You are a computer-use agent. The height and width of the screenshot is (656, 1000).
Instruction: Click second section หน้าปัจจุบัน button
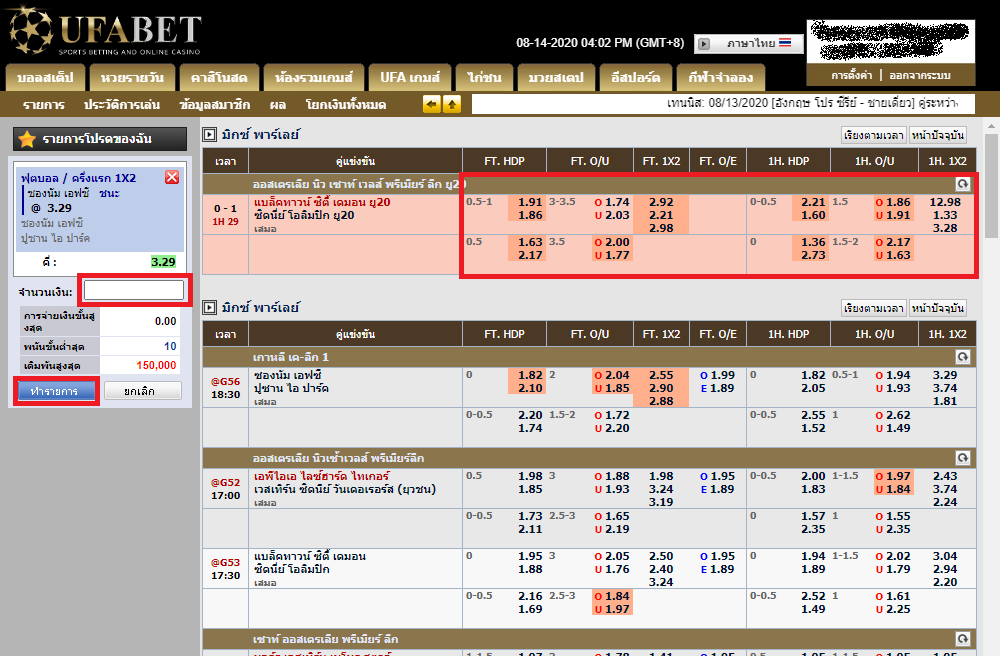938,308
